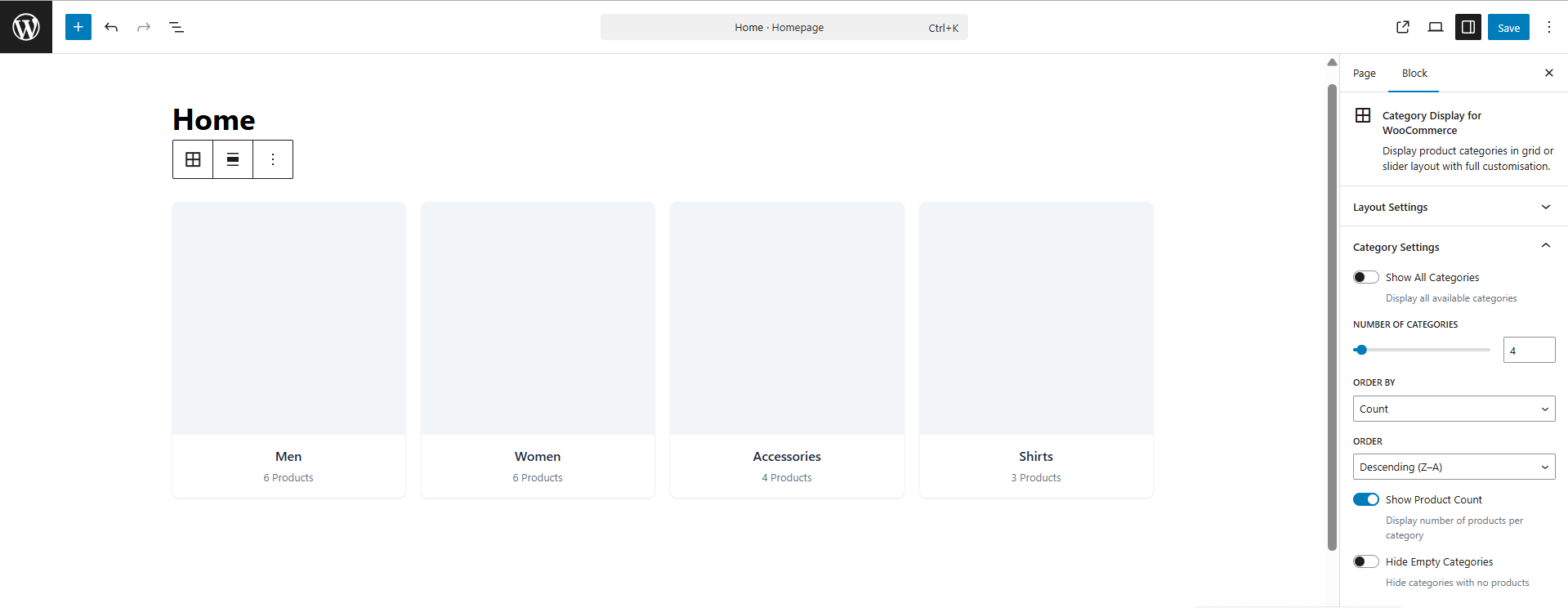The image size is (1568, 608).
Task: Undo the last change
Action: coord(111,27)
